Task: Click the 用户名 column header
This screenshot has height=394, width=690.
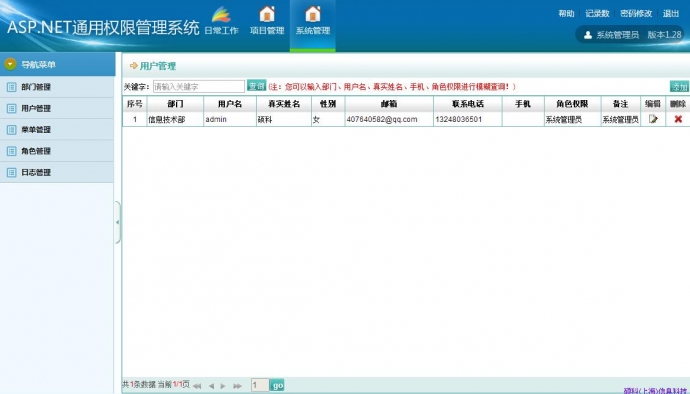Action: [230, 104]
